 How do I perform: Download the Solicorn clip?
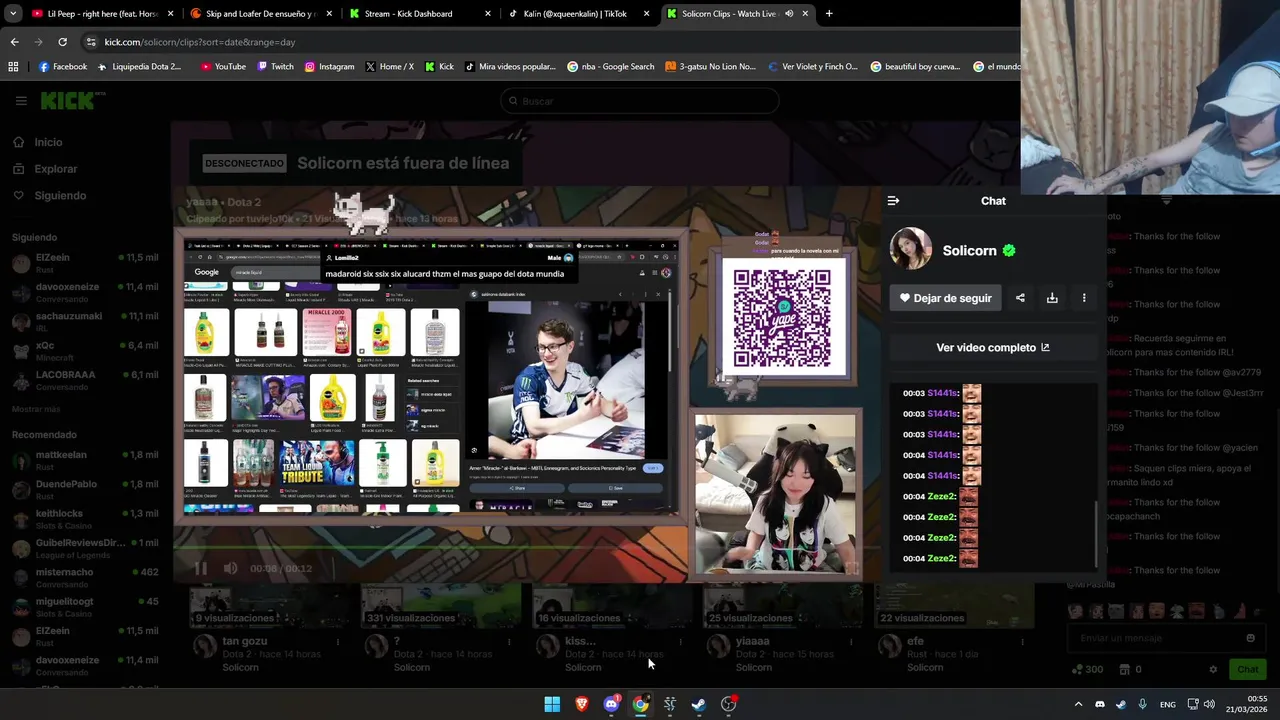(x=1052, y=298)
